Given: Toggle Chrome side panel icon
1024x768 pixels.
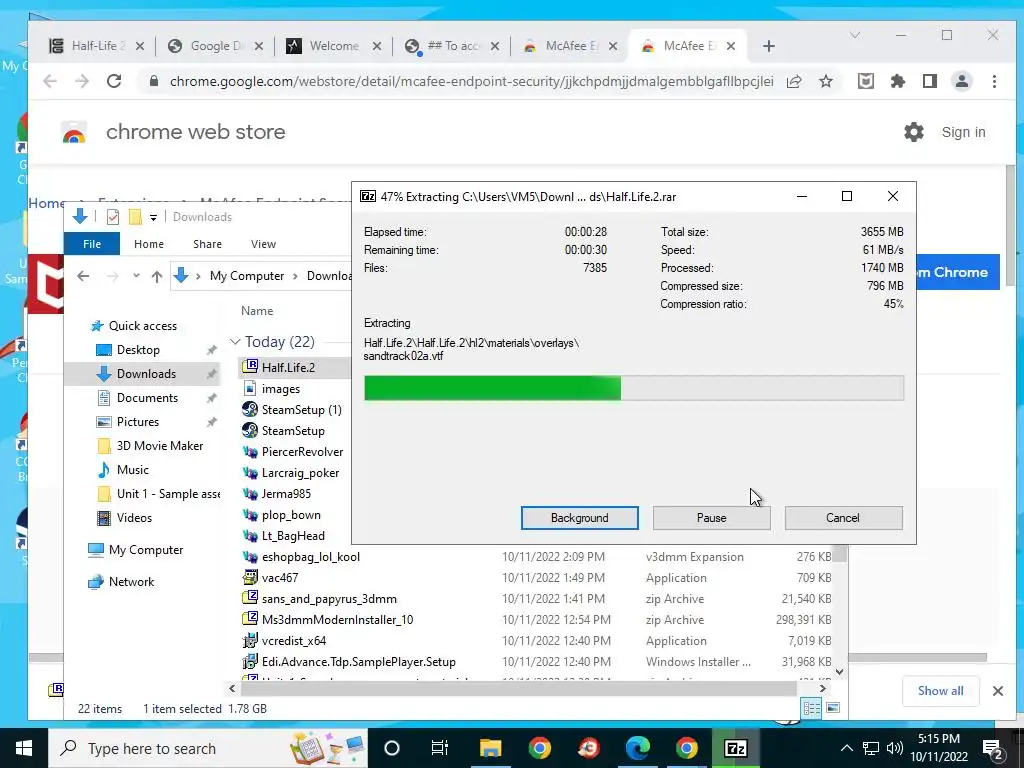Looking at the screenshot, I should point(930,81).
